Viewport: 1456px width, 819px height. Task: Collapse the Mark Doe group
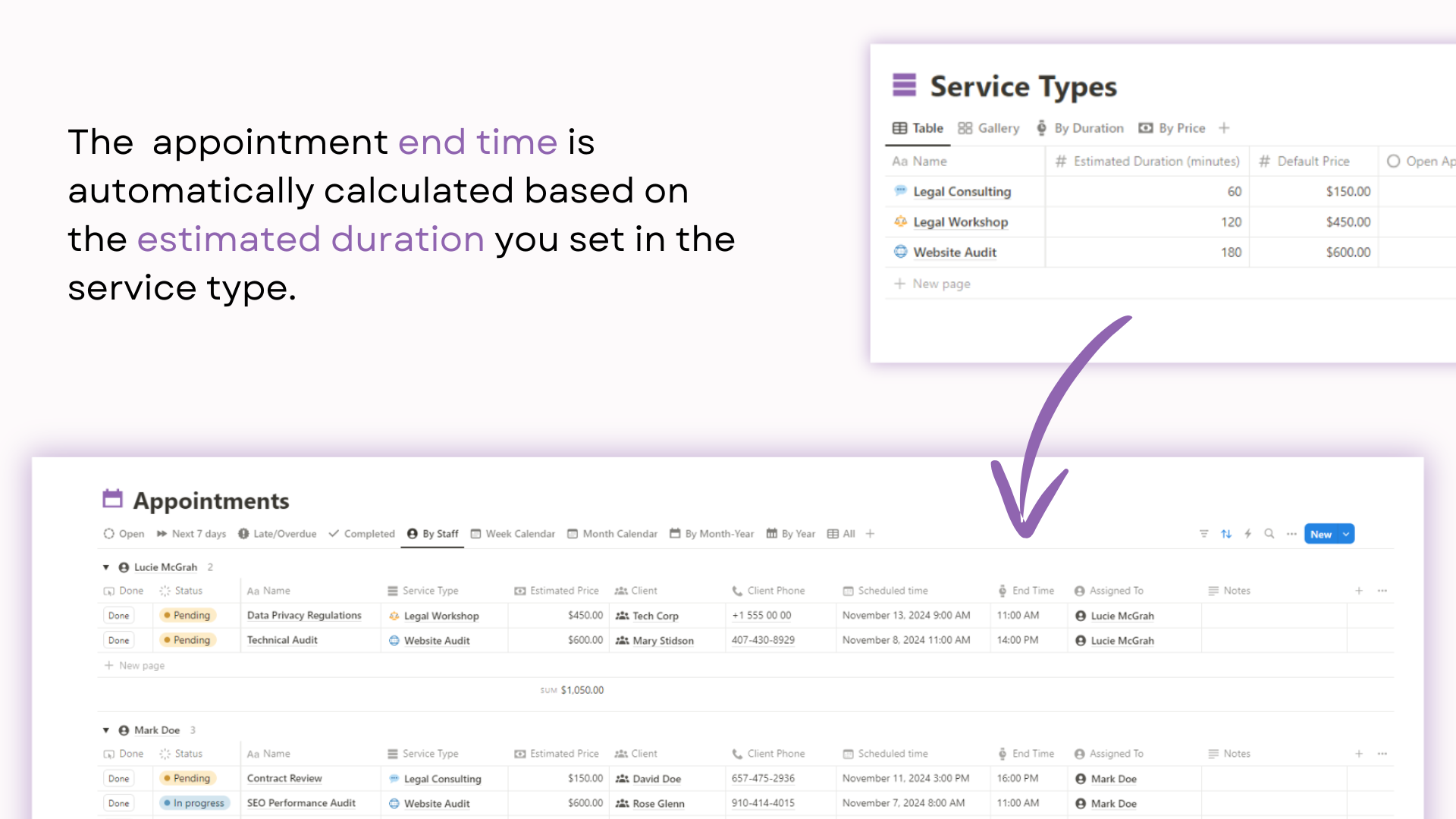106,730
